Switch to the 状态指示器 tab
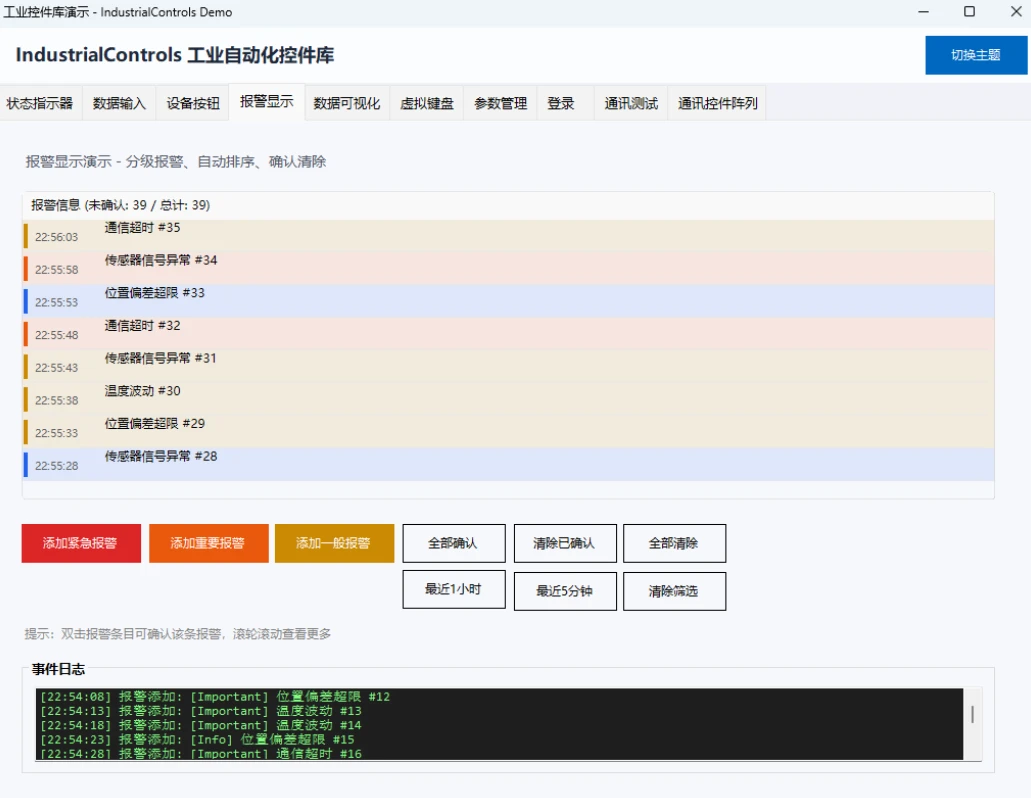Viewport: 1031px width, 798px height. pos(40,103)
